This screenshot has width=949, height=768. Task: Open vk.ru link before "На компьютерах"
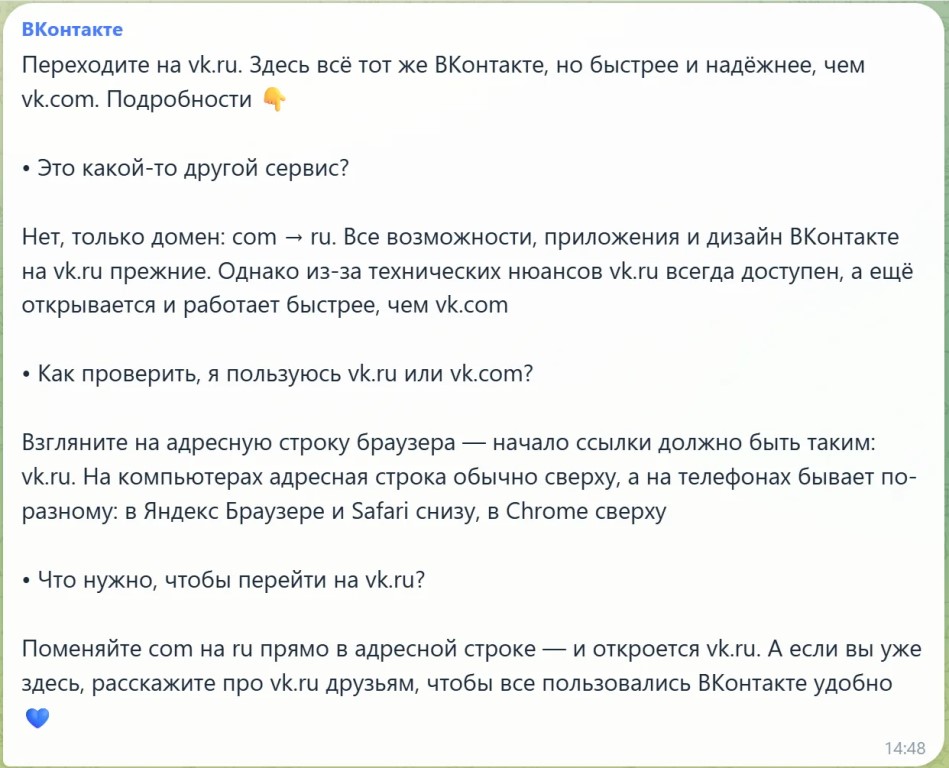(47, 478)
